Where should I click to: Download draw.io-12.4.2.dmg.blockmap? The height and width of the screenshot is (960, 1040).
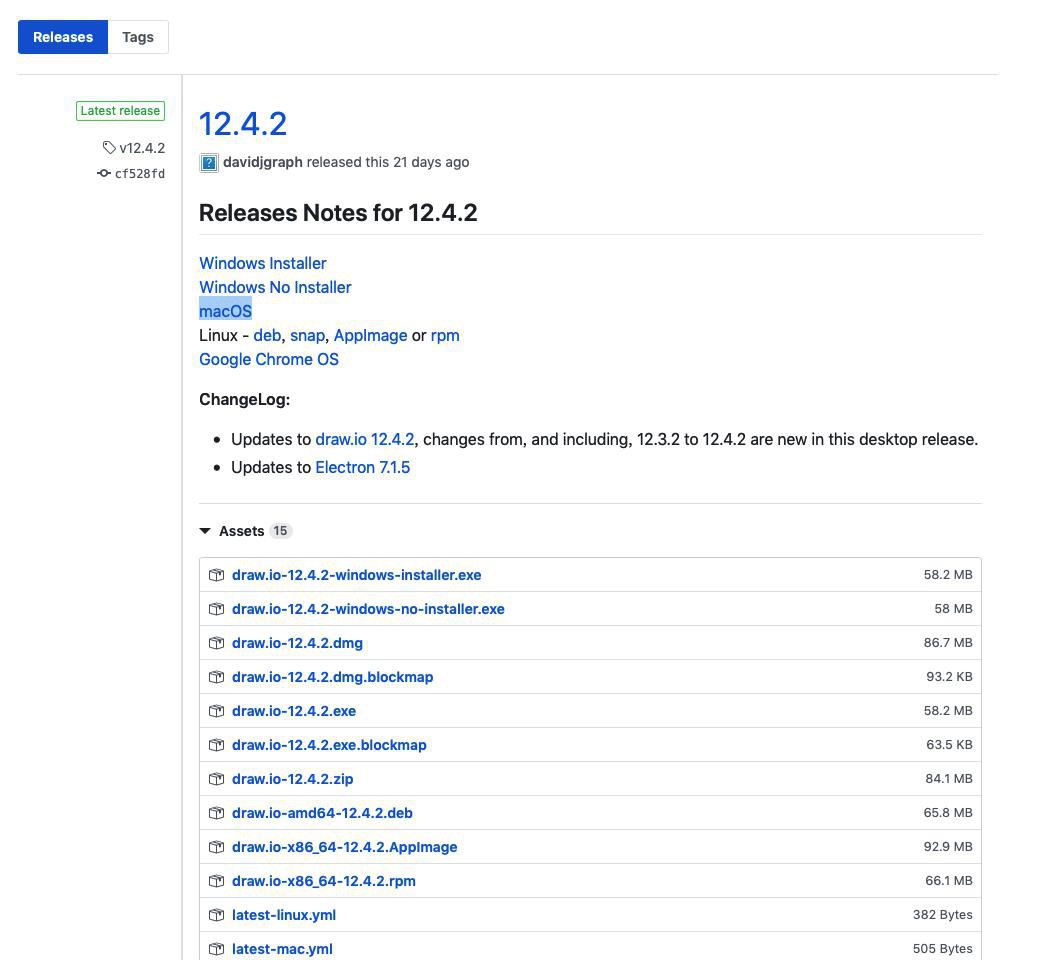point(332,677)
